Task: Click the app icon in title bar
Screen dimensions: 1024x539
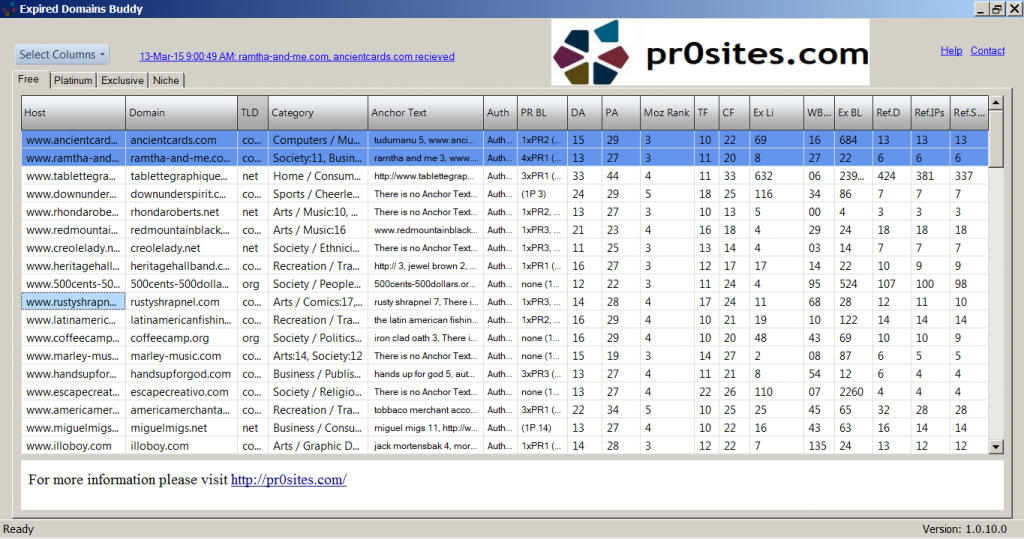Action: (8, 8)
